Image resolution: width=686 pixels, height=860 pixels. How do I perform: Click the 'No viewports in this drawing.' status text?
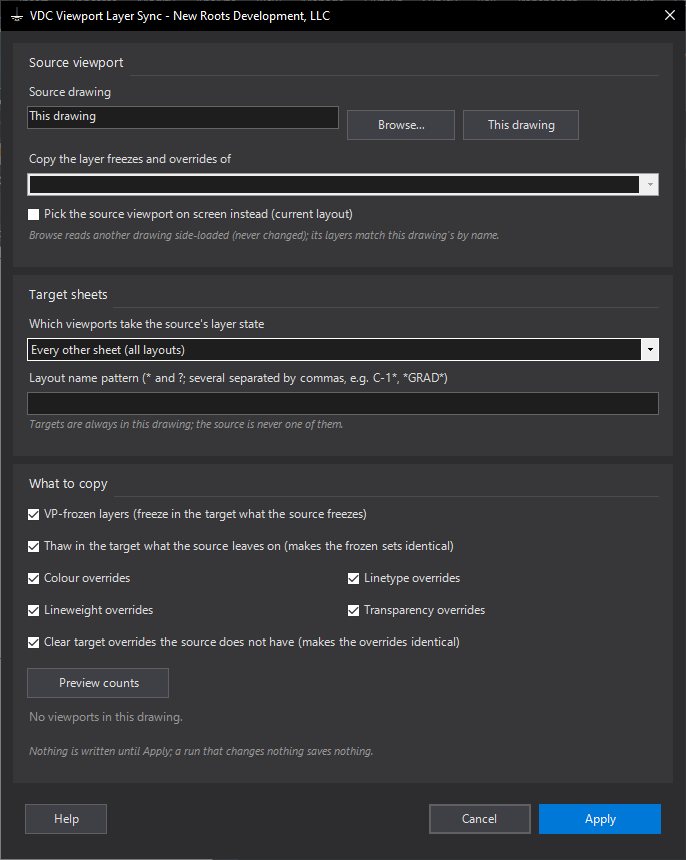pyautogui.click(x=106, y=717)
